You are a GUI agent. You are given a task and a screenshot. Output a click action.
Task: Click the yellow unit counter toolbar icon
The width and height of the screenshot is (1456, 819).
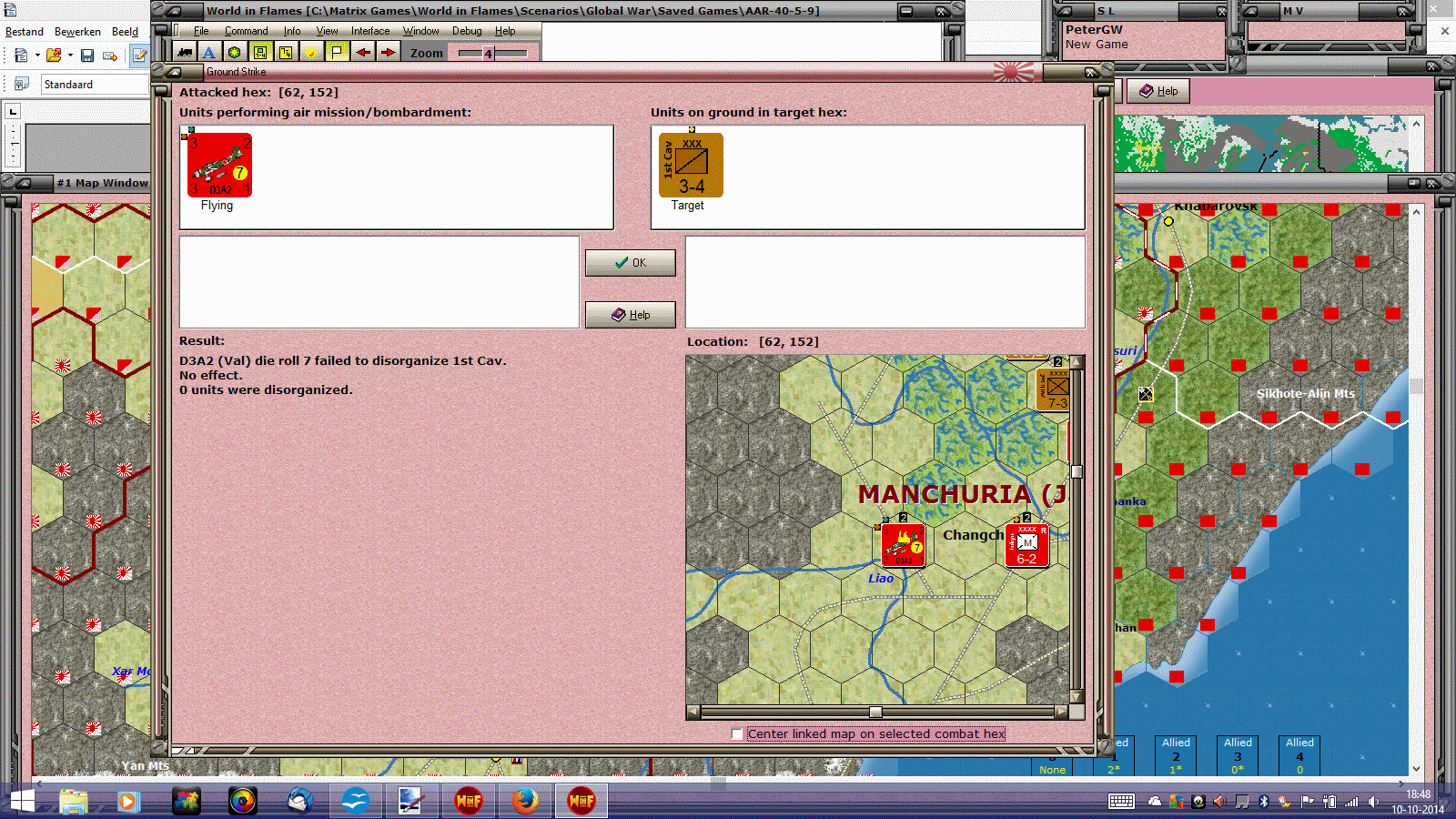tap(260, 52)
